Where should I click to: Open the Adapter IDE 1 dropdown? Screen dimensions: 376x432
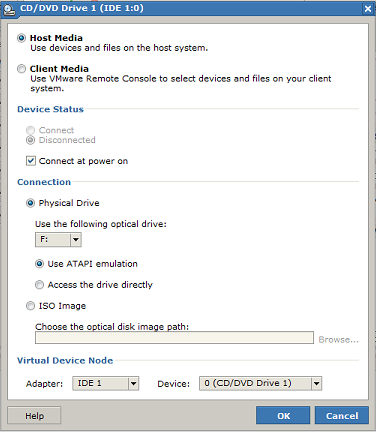(106, 383)
